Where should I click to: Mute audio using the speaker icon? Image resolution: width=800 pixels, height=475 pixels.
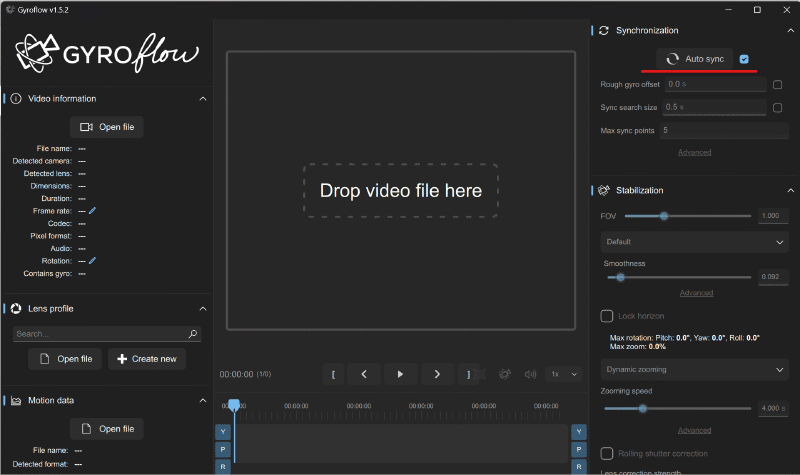pyautogui.click(x=531, y=374)
